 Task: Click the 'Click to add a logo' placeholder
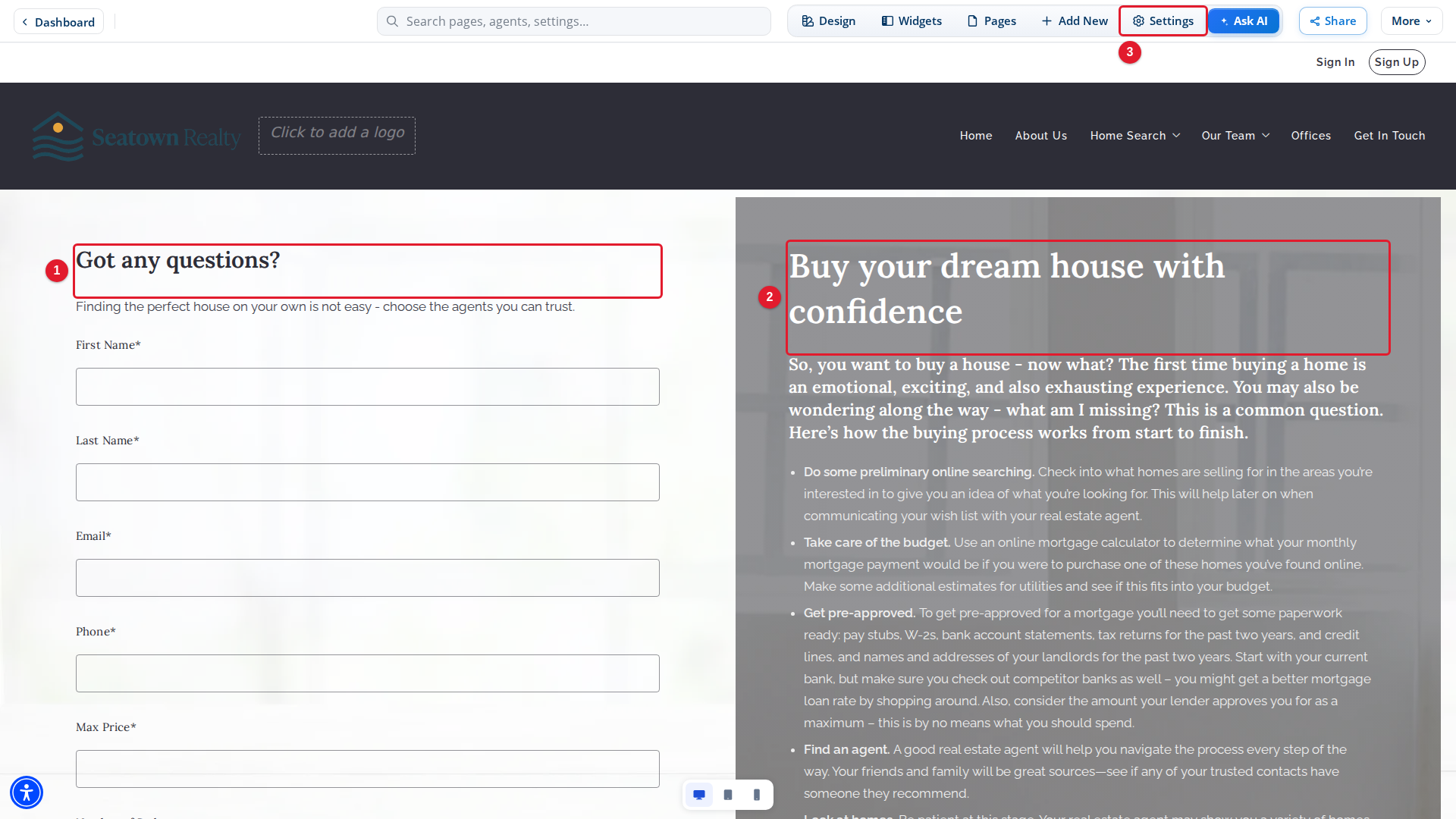[x=337, y=136]
